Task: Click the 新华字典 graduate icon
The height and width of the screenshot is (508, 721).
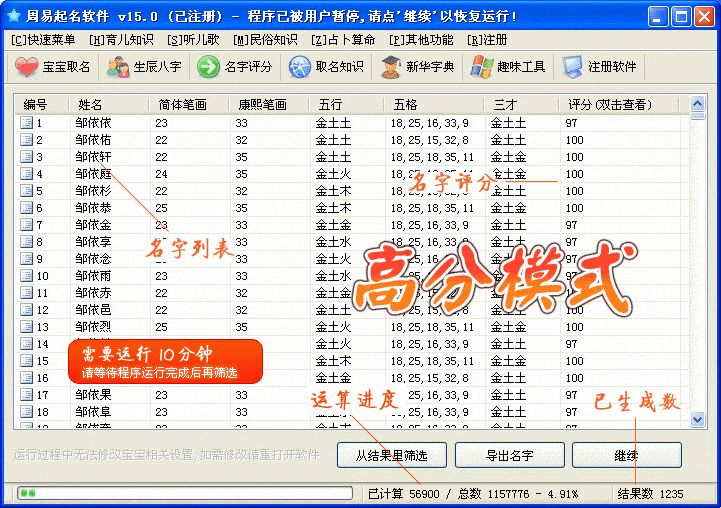Action: pos(390,67)
